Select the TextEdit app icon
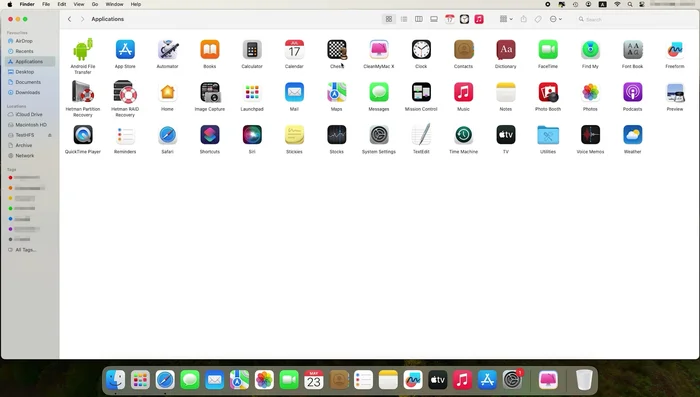 (x=421, y=135)
